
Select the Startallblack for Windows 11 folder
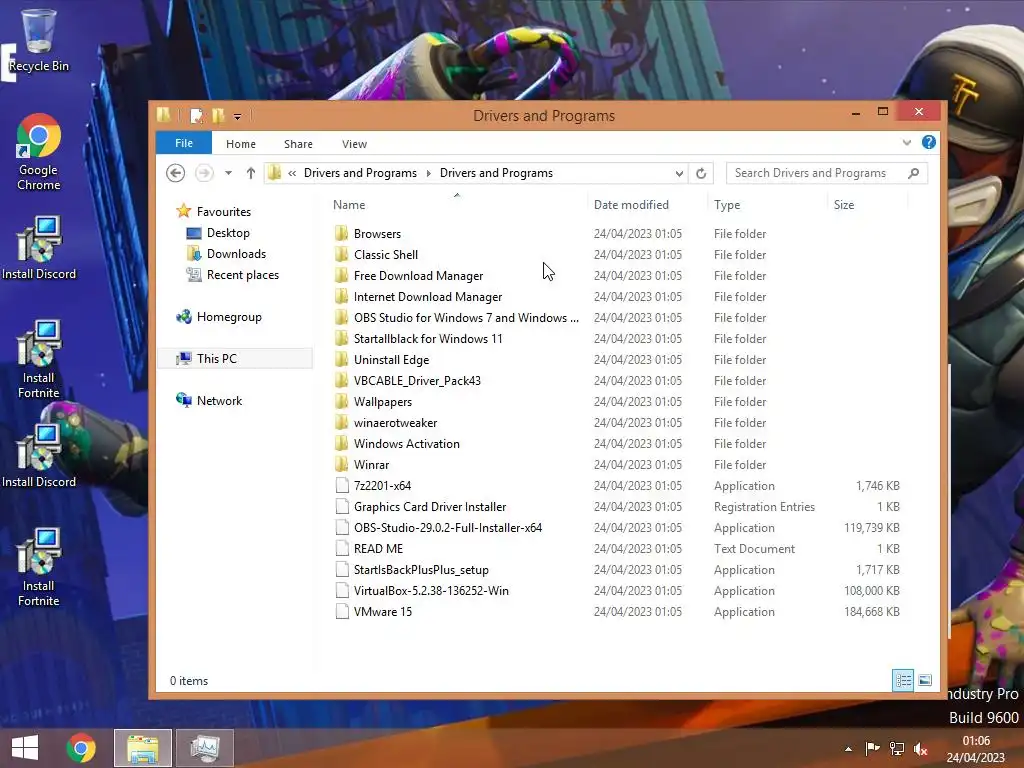tap(428, 338)
